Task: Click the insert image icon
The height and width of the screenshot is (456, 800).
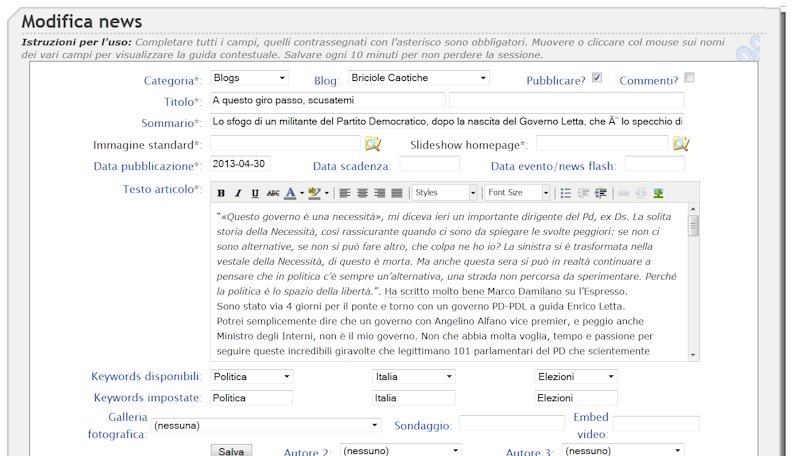Action: click(x=658, y=193)
